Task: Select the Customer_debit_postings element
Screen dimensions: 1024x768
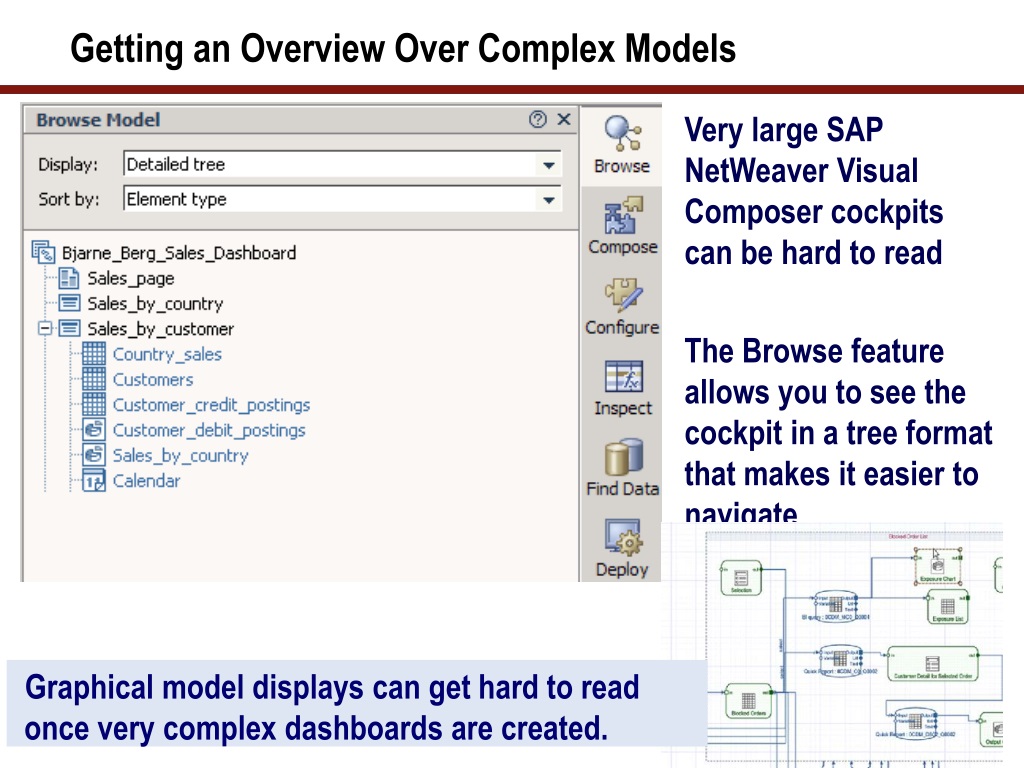Action: pos(209,430)
